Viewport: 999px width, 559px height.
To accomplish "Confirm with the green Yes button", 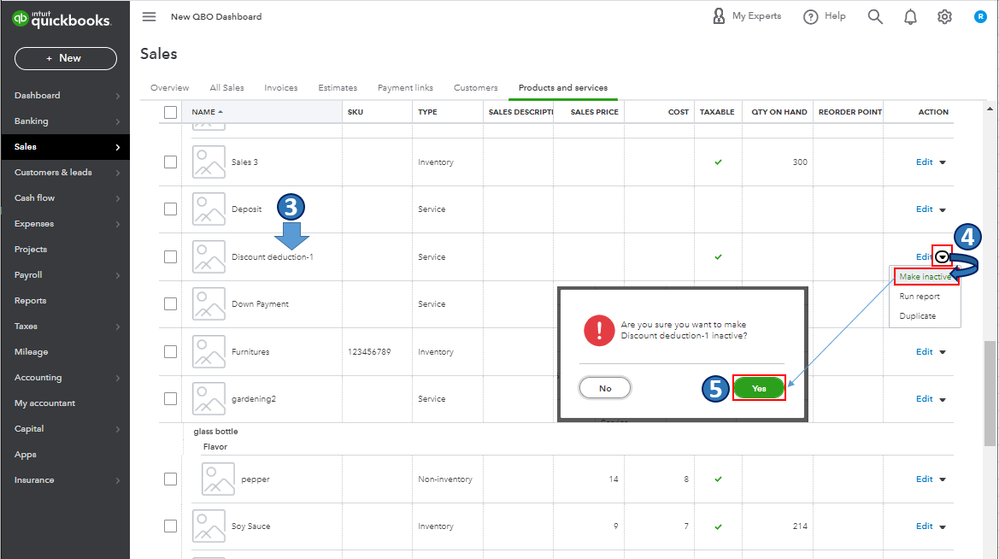I will [759, 388].
